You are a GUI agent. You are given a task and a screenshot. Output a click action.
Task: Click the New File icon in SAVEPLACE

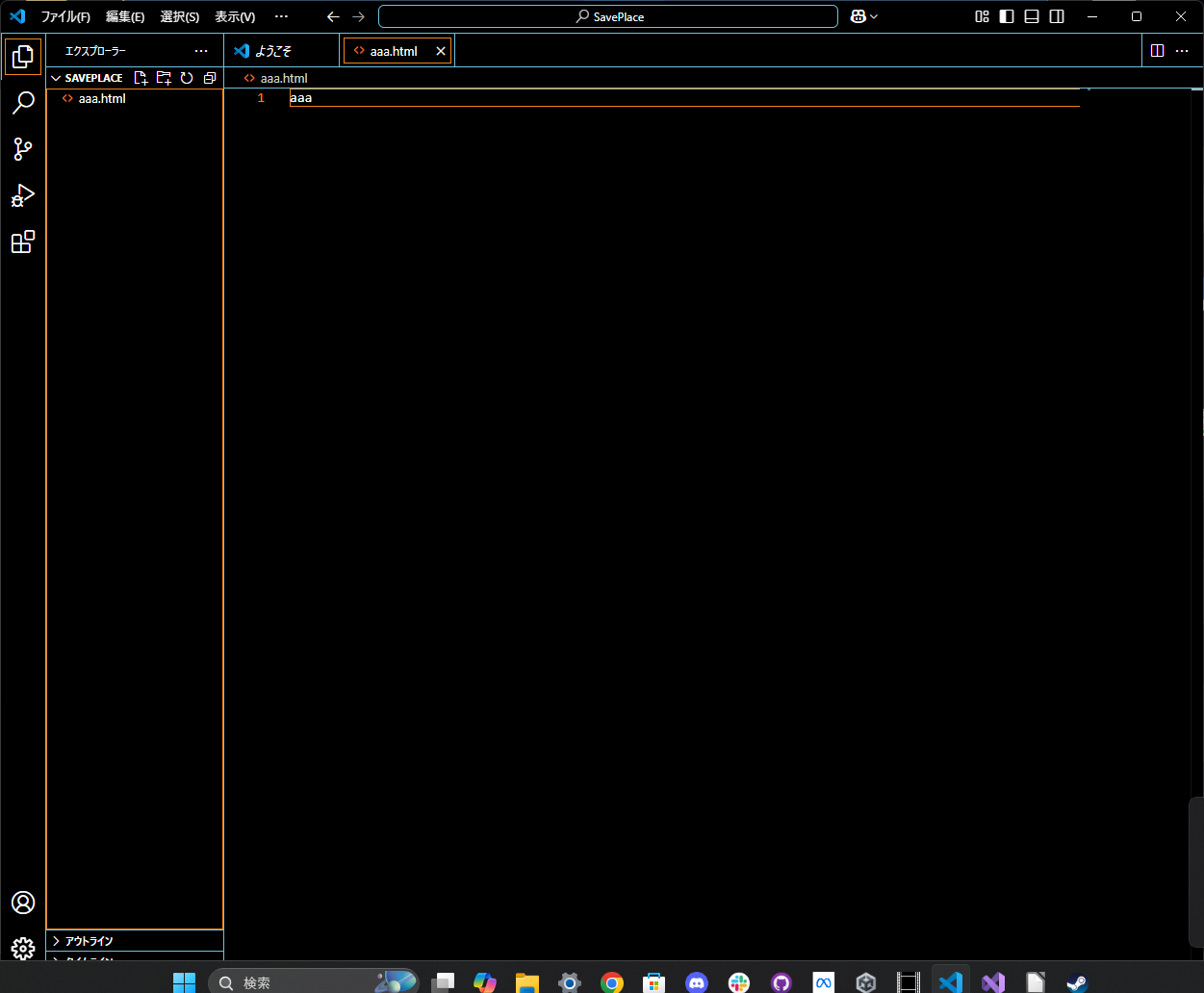(x=141, y=78)
